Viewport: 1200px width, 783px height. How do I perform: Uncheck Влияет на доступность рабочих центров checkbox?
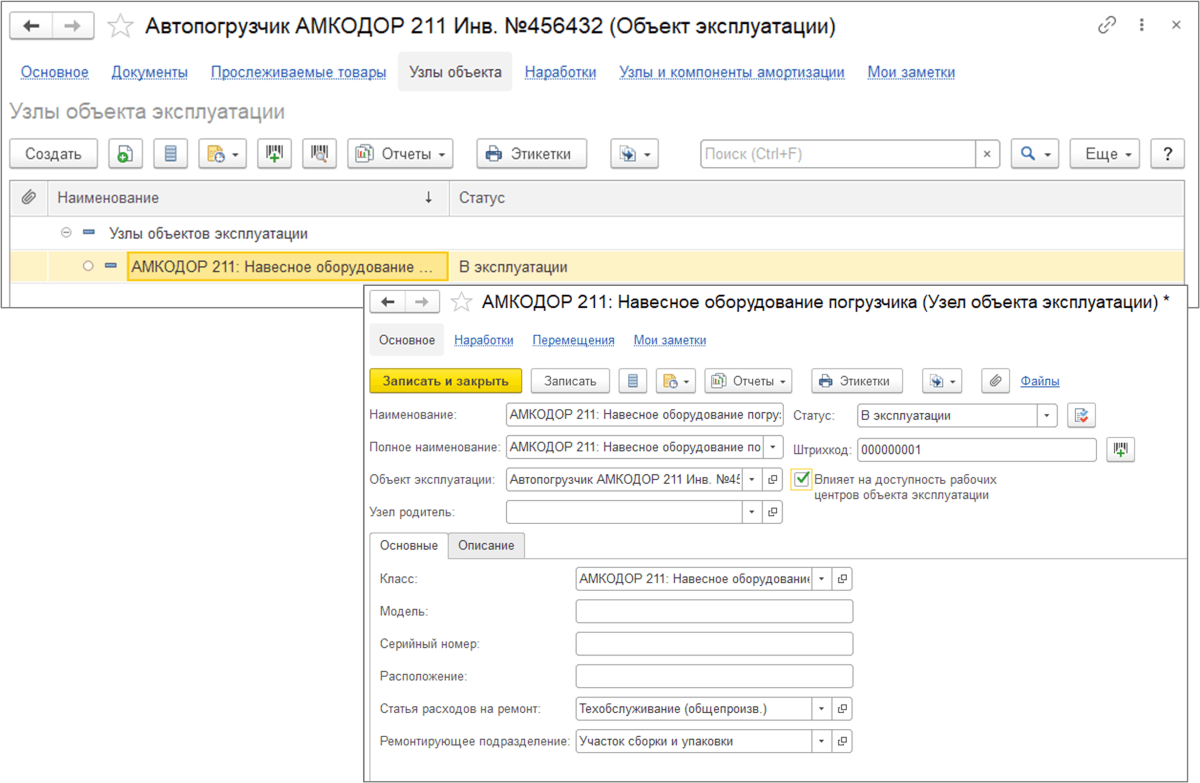click(x=801, y=480)
